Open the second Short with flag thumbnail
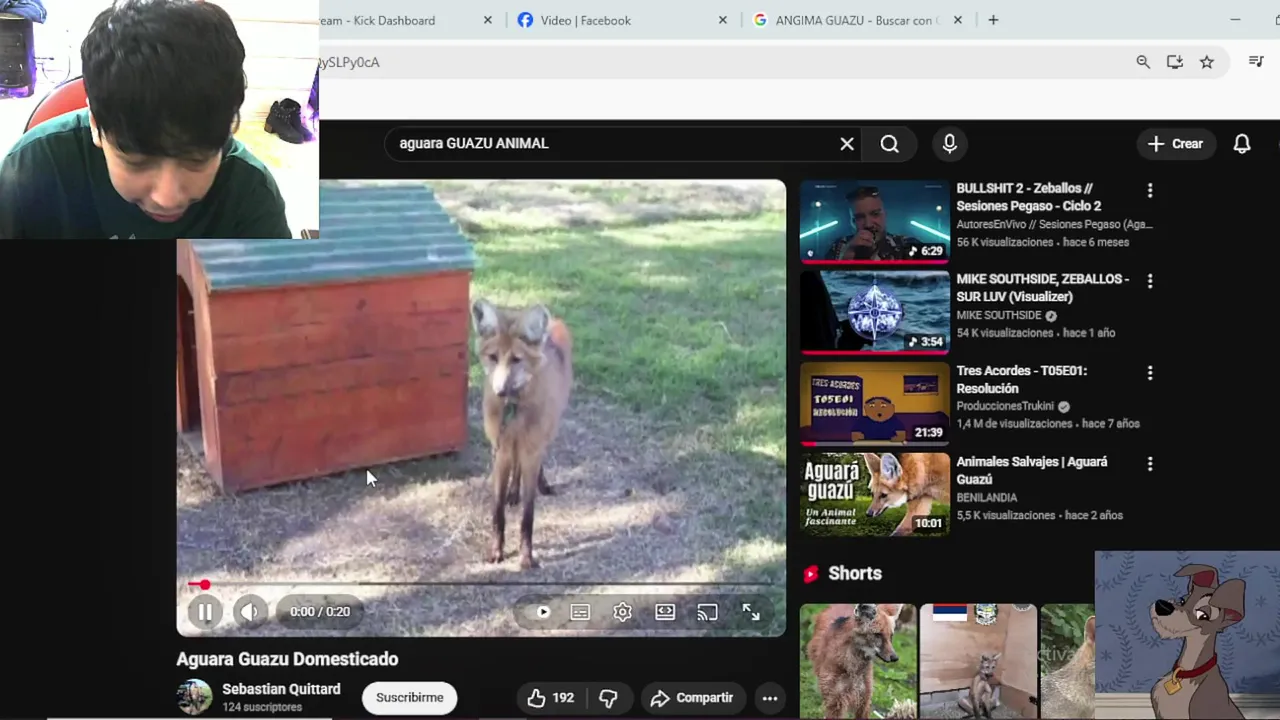This screenshot has width=1280, height=720. coord(978,661)
